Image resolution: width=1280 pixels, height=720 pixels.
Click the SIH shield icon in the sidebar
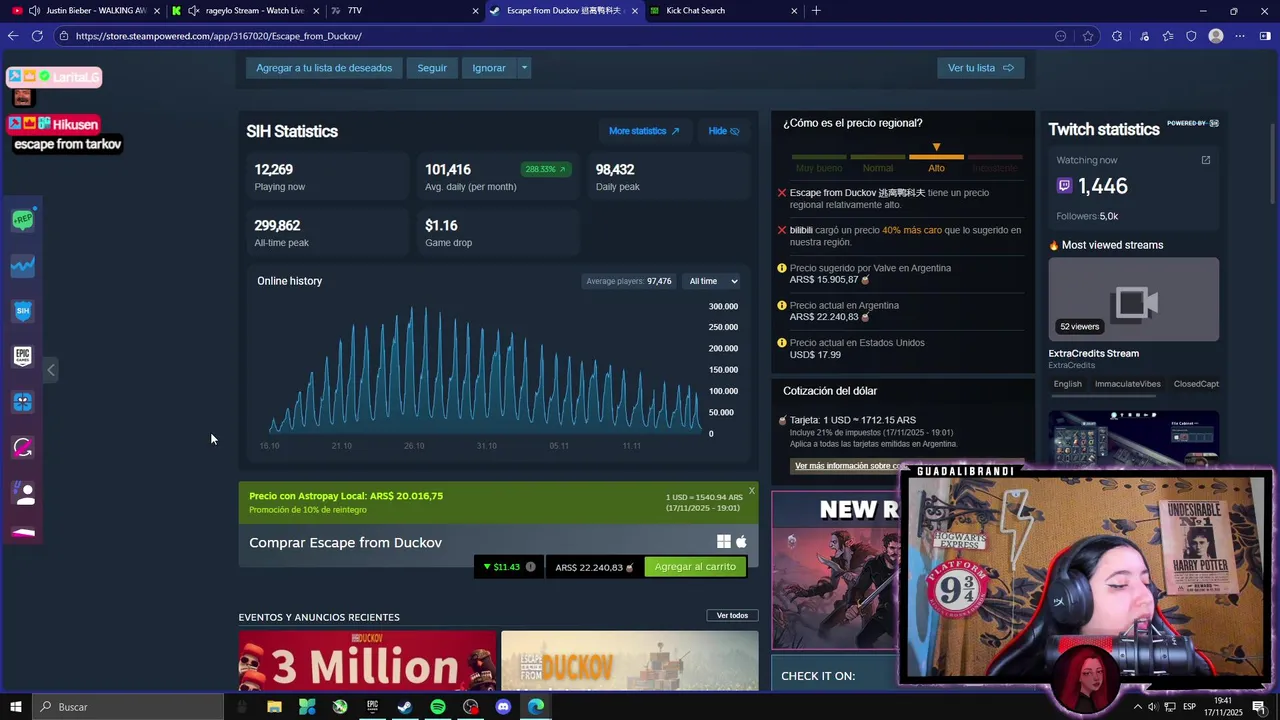pos(22,311)
